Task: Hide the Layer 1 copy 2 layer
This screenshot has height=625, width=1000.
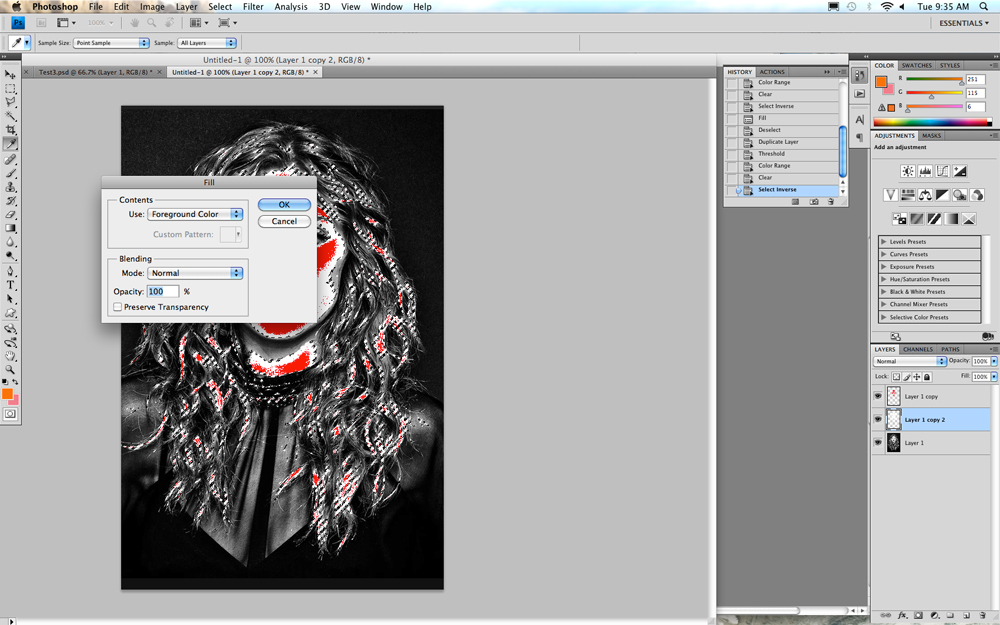Action: click(x=878, y=420)
